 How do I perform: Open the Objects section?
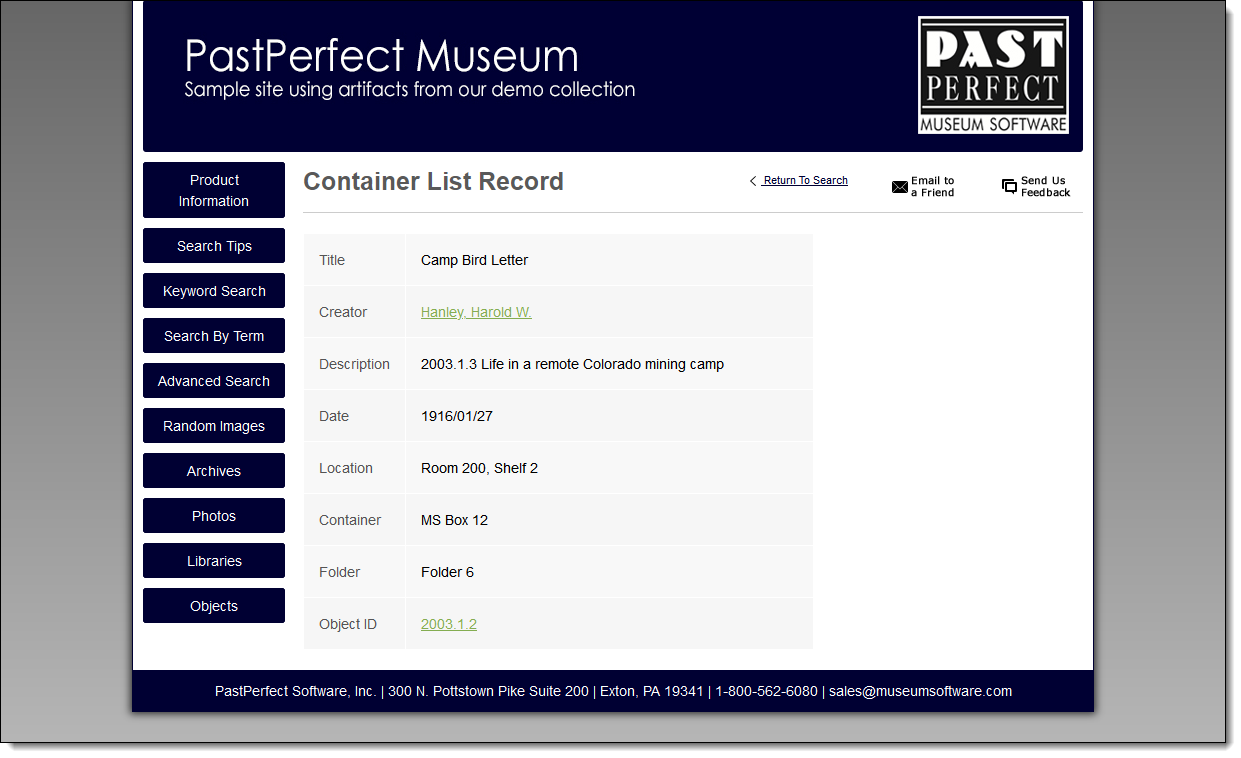coord(213,605)
